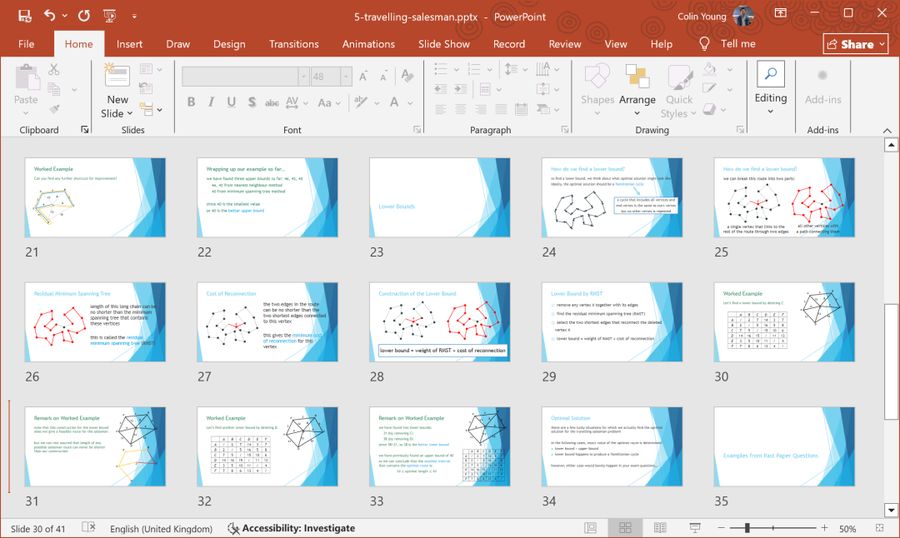Toggle Italic formatting in Font group
This screenshot has height=538, width=900.
(213, 103)
